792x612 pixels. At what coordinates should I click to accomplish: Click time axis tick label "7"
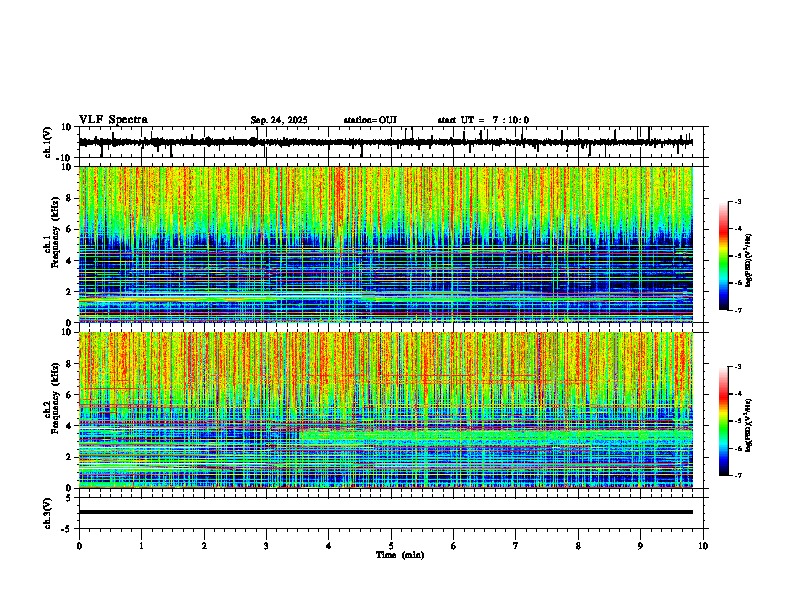pyautogui.click(x=516, y=546)
